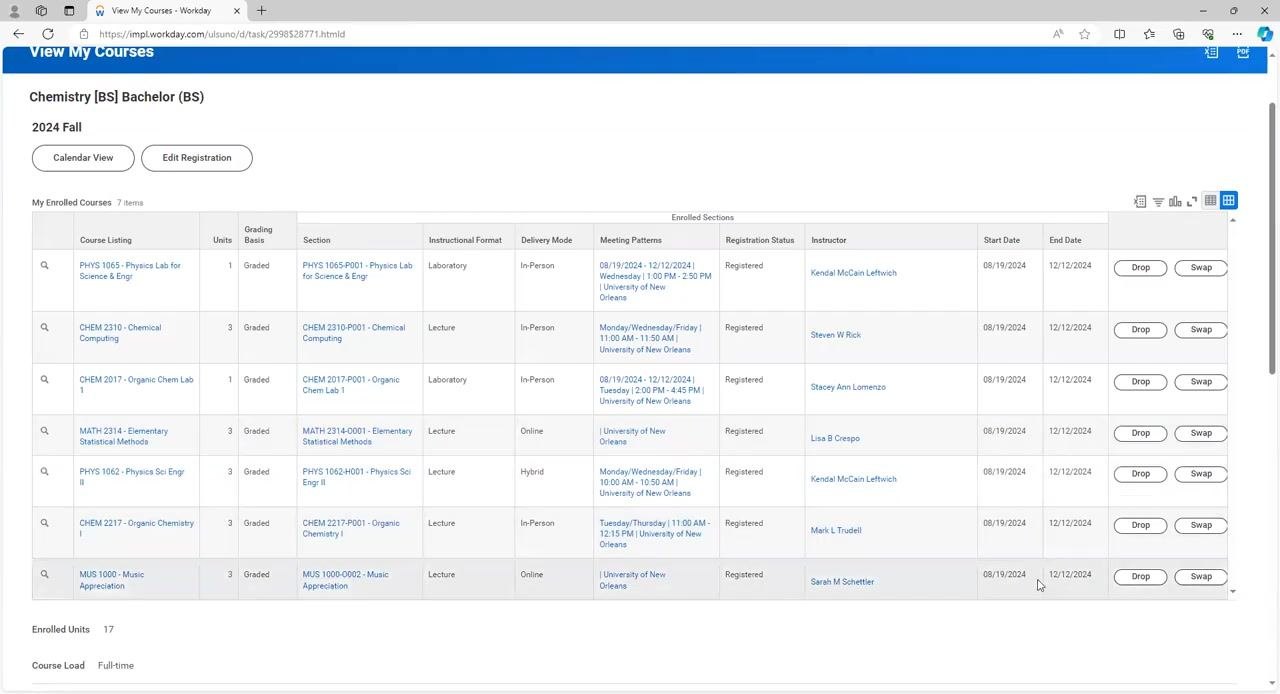Preview CHEM 2310 row magnifier icon

pos(44,328)
